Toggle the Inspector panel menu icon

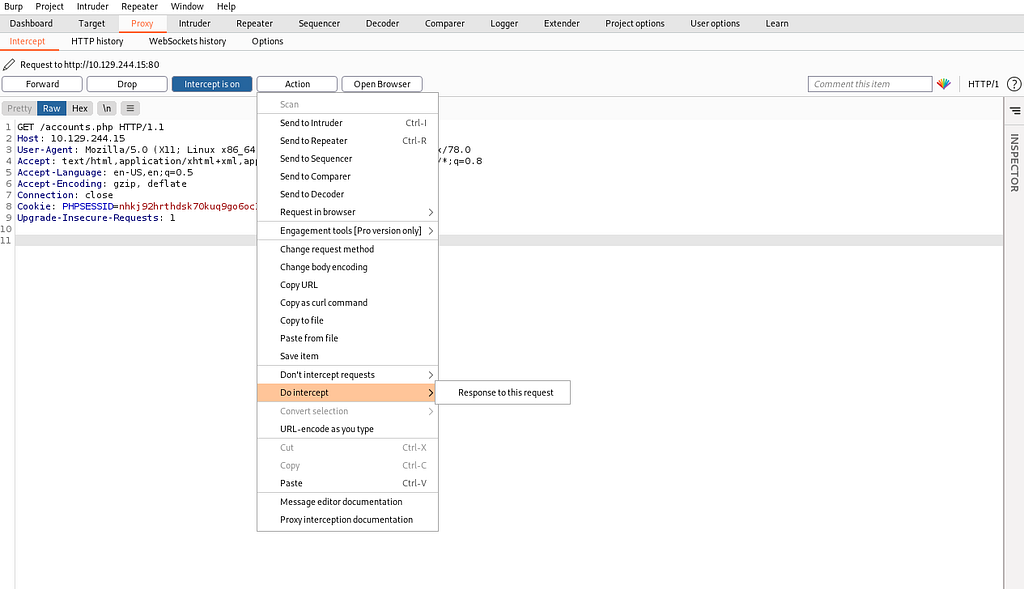click(x=1015, y=110)
